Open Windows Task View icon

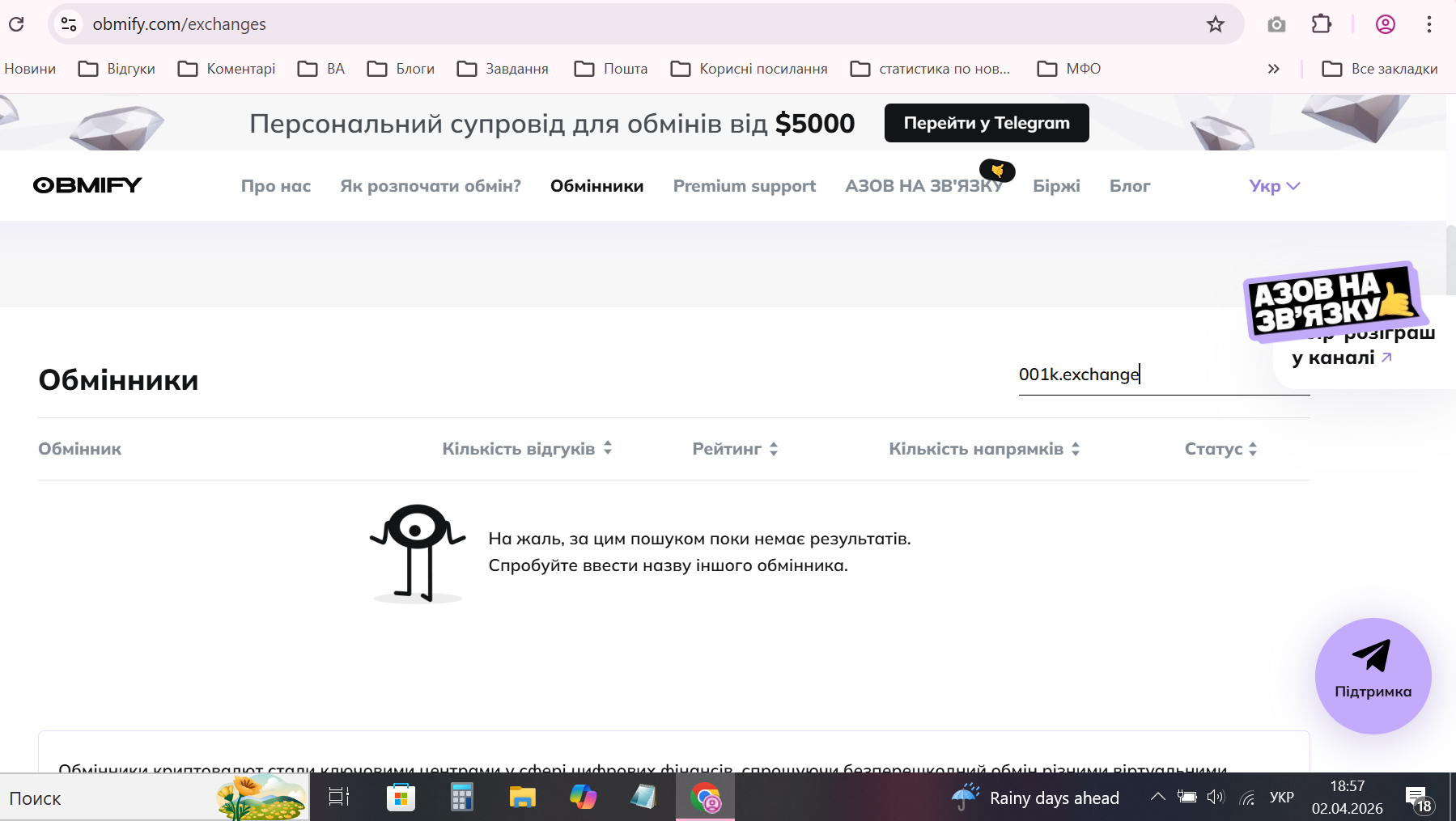pyautogui.click(x=339, y=798)
